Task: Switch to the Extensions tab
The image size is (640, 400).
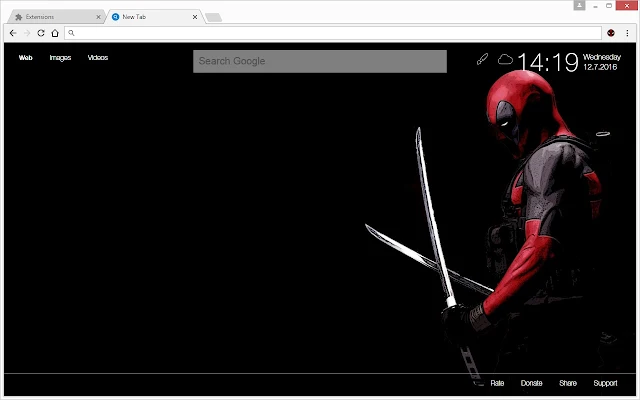Action: click(57, 17)
